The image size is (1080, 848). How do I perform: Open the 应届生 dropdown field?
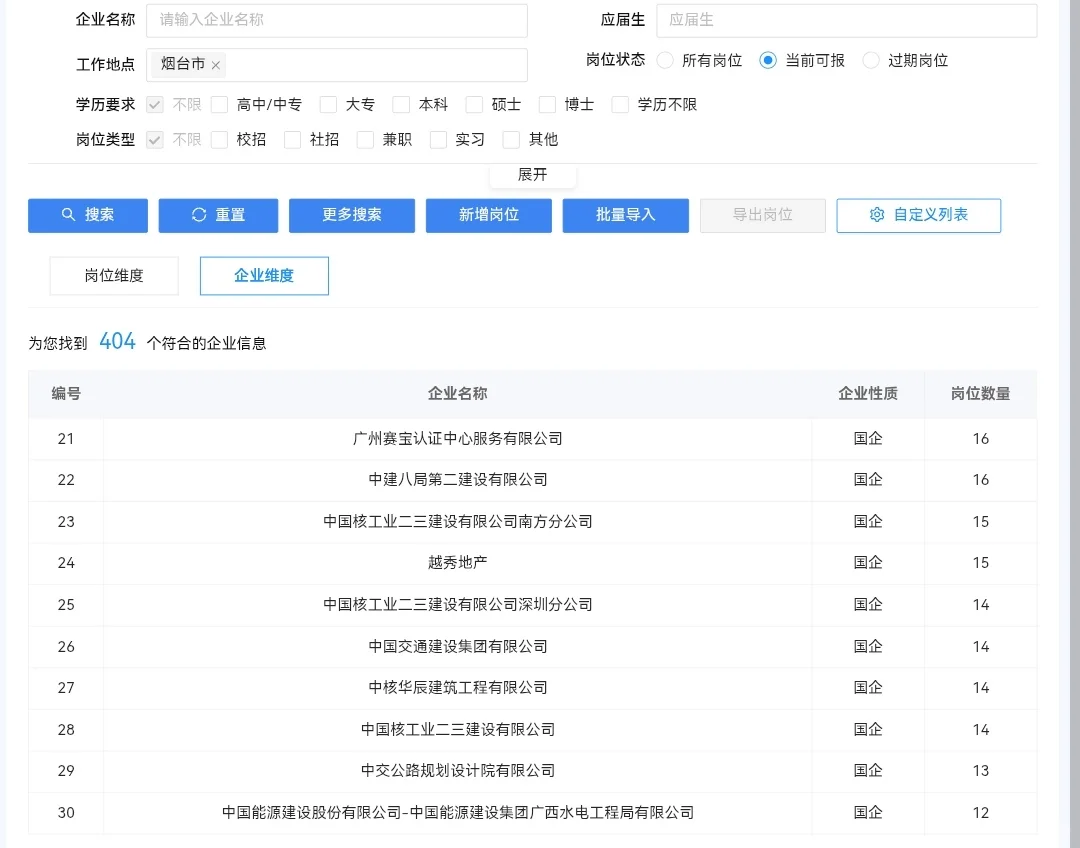click(847, 20)
